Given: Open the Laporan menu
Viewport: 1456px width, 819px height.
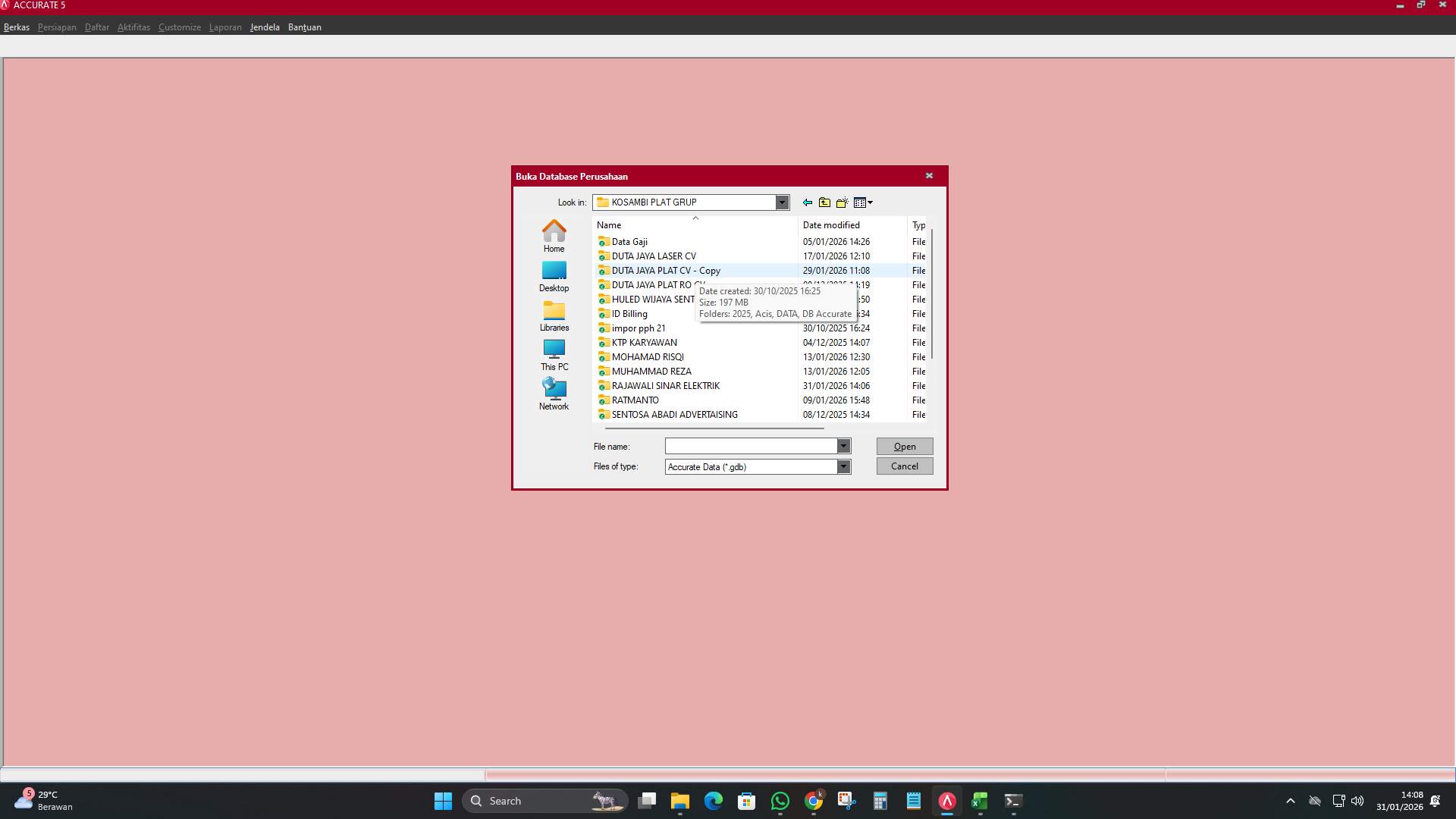Looking at the screenshot, I should (225, 27).
